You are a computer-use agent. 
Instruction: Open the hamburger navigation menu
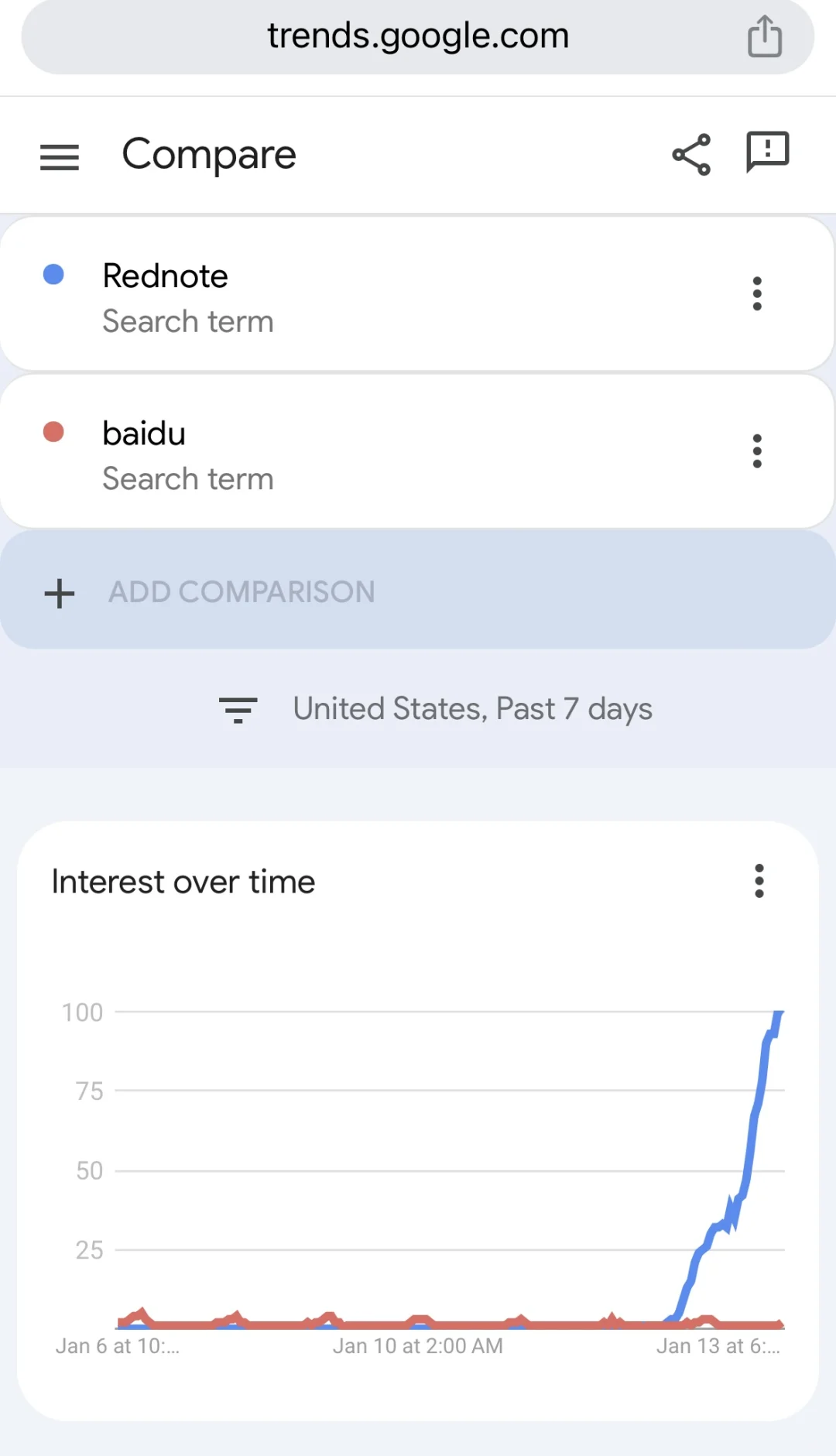click(60, 157)
